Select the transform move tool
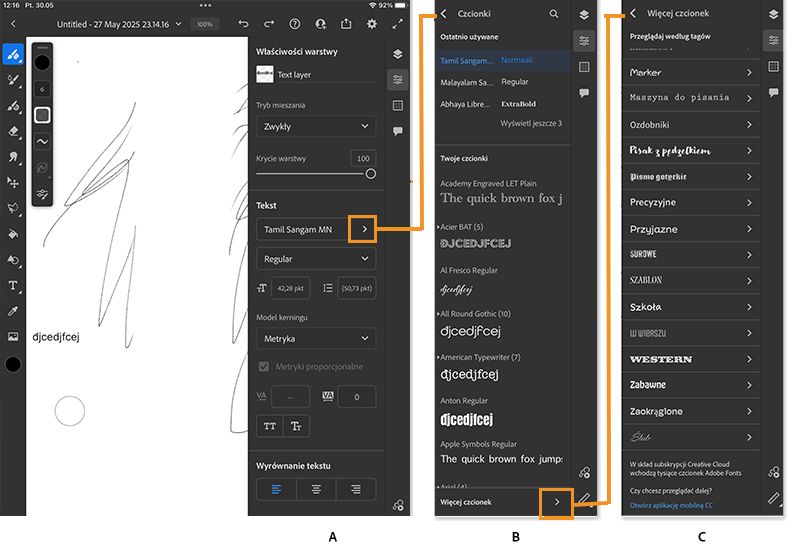 pyautogui.click(x=13, y=182)
